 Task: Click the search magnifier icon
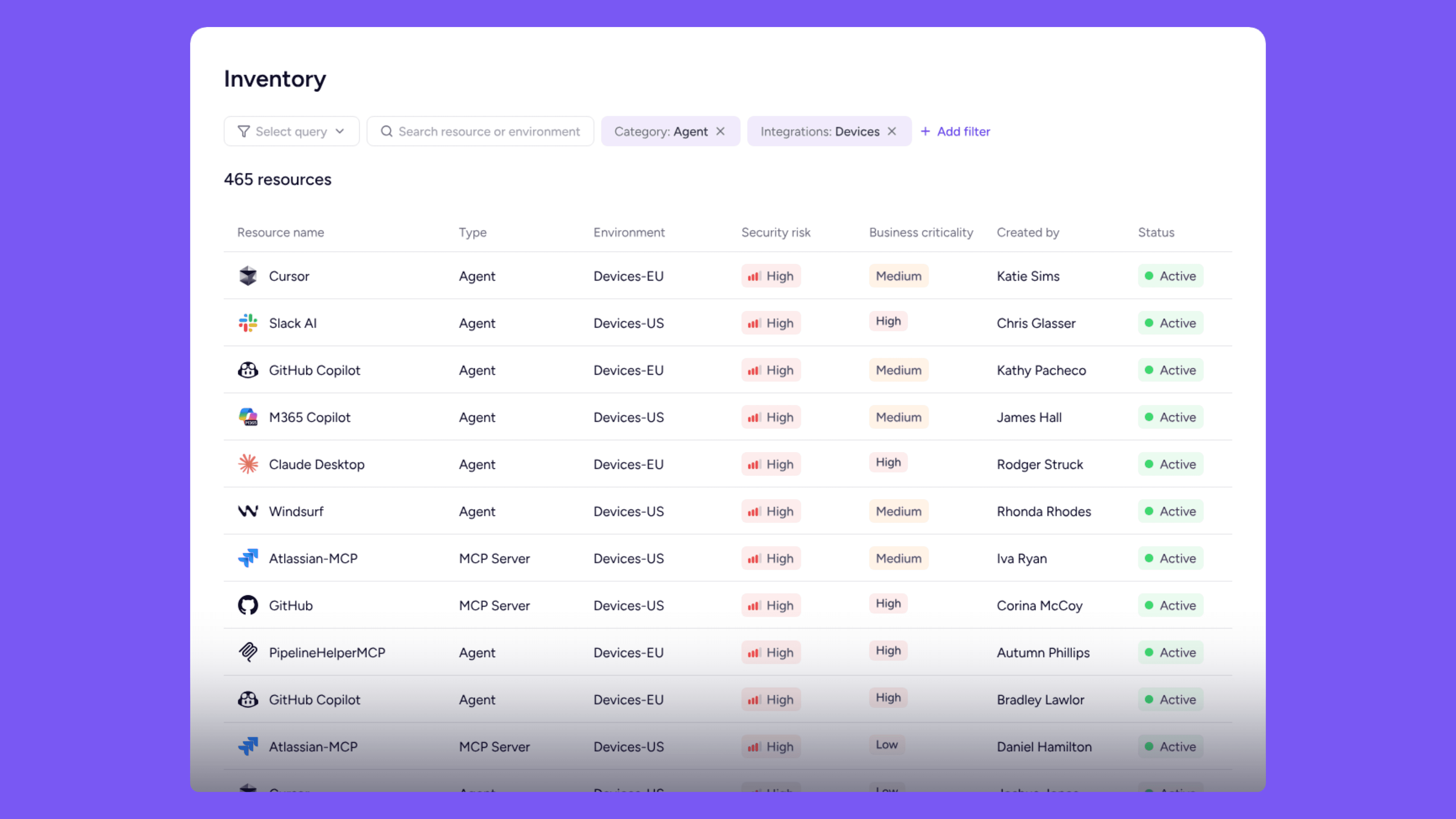386,131
